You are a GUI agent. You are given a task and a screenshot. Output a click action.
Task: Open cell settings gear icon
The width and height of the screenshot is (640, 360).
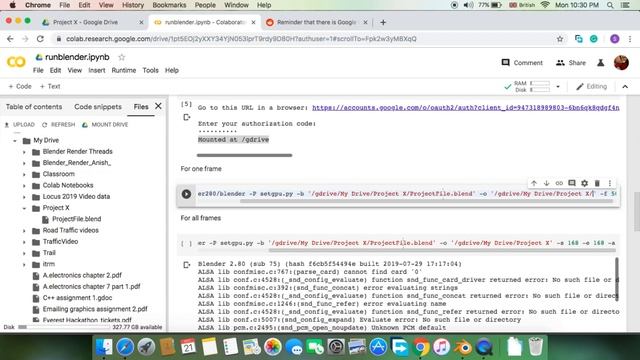pos(584,183)
